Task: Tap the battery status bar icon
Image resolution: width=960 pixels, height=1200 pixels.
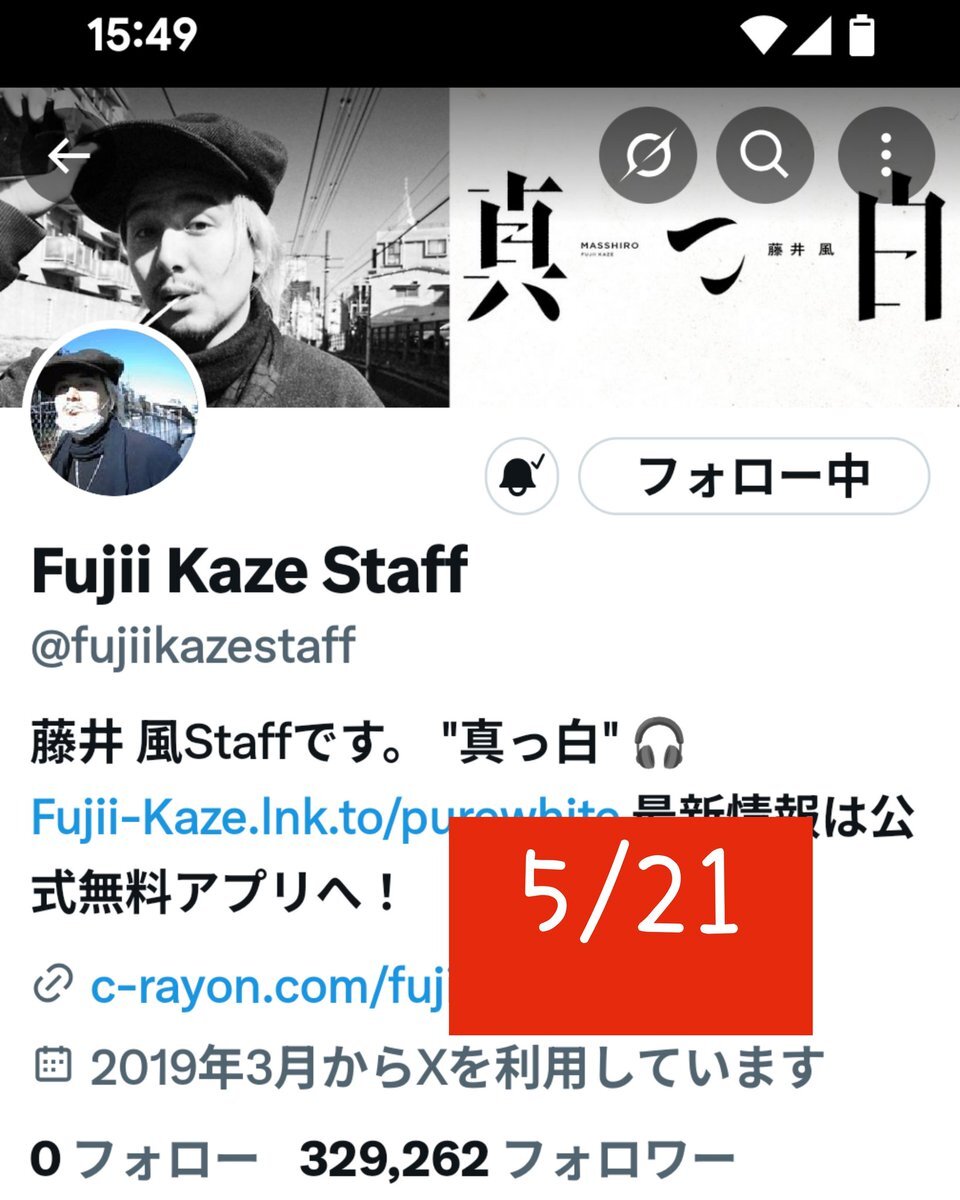Action: click(861, 36)
